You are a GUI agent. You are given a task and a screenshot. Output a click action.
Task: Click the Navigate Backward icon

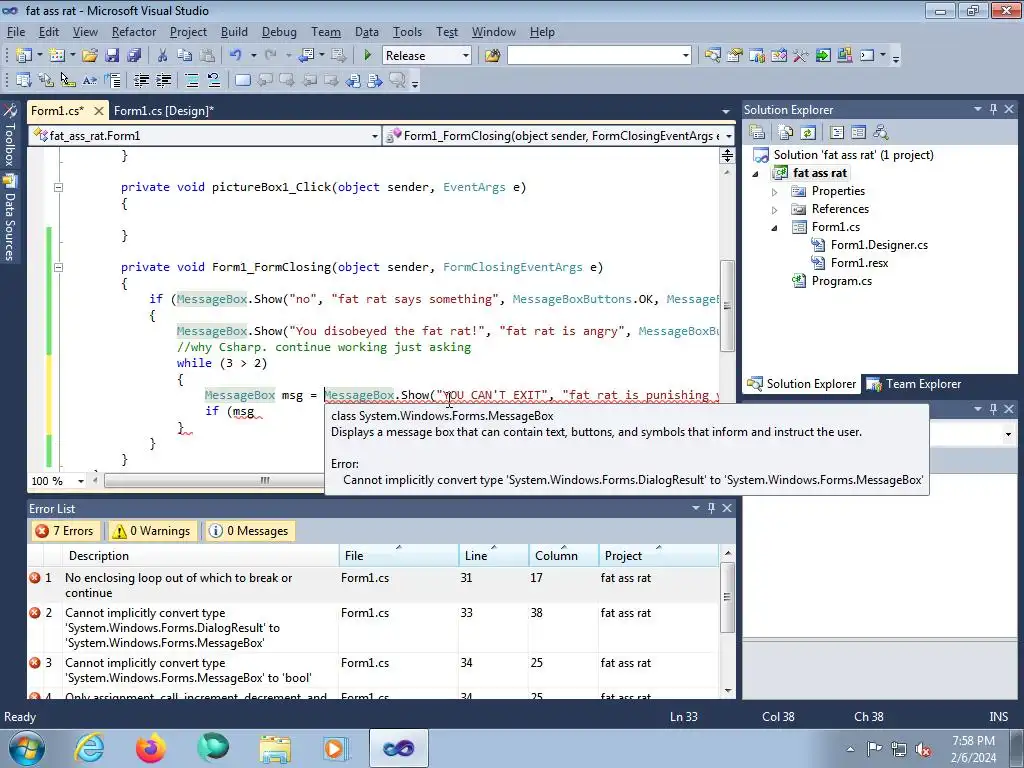[306, 56]
